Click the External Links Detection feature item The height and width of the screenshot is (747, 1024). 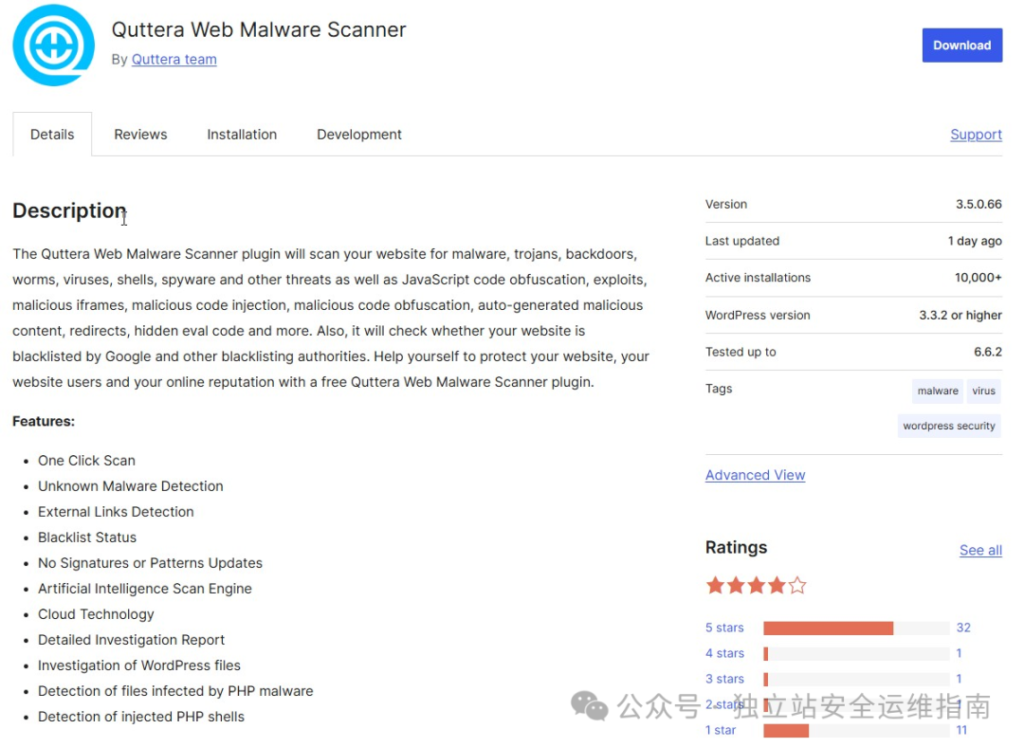click(x=116, y=512)
